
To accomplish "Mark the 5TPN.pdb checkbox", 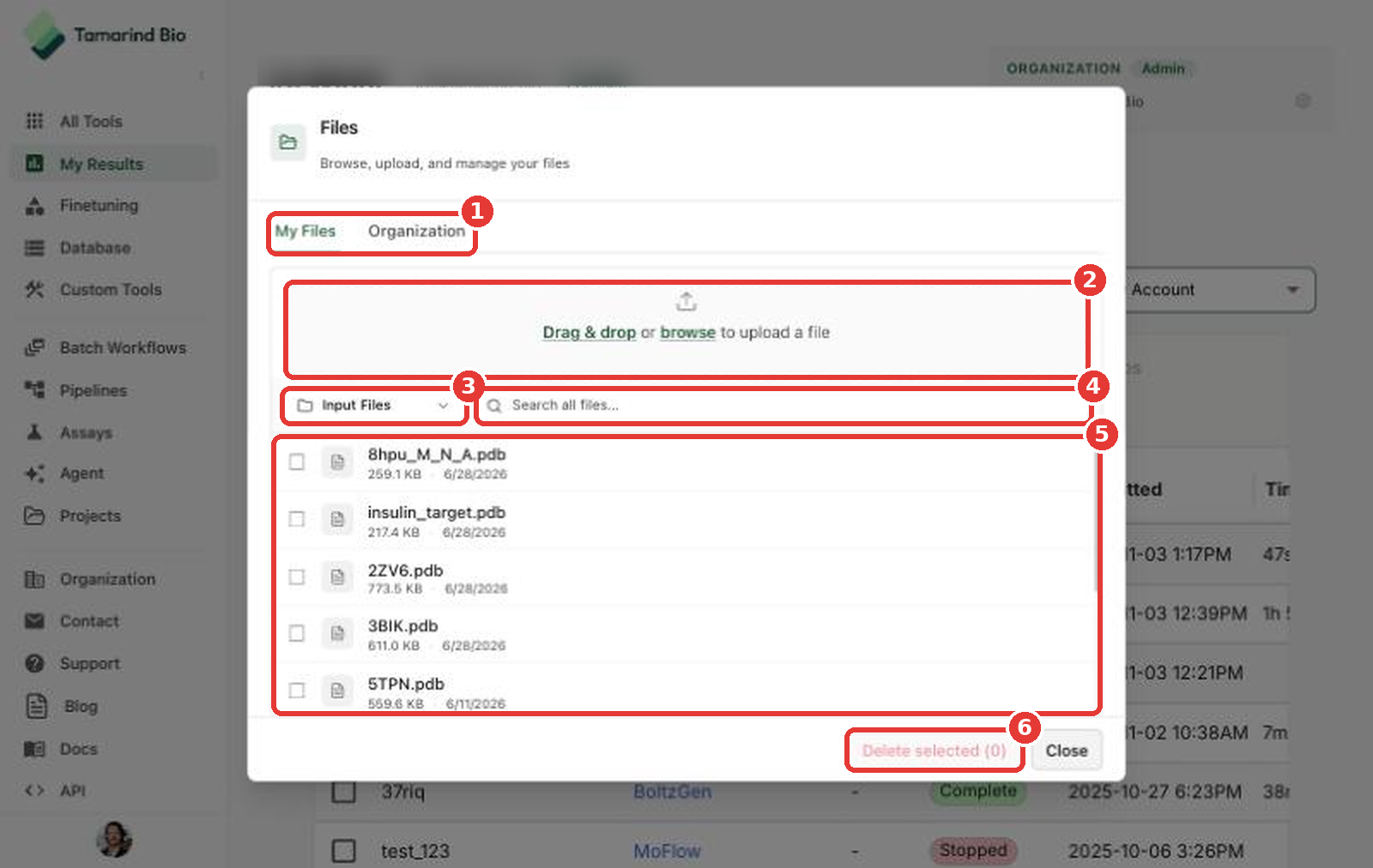I will [x=297, y=690].
